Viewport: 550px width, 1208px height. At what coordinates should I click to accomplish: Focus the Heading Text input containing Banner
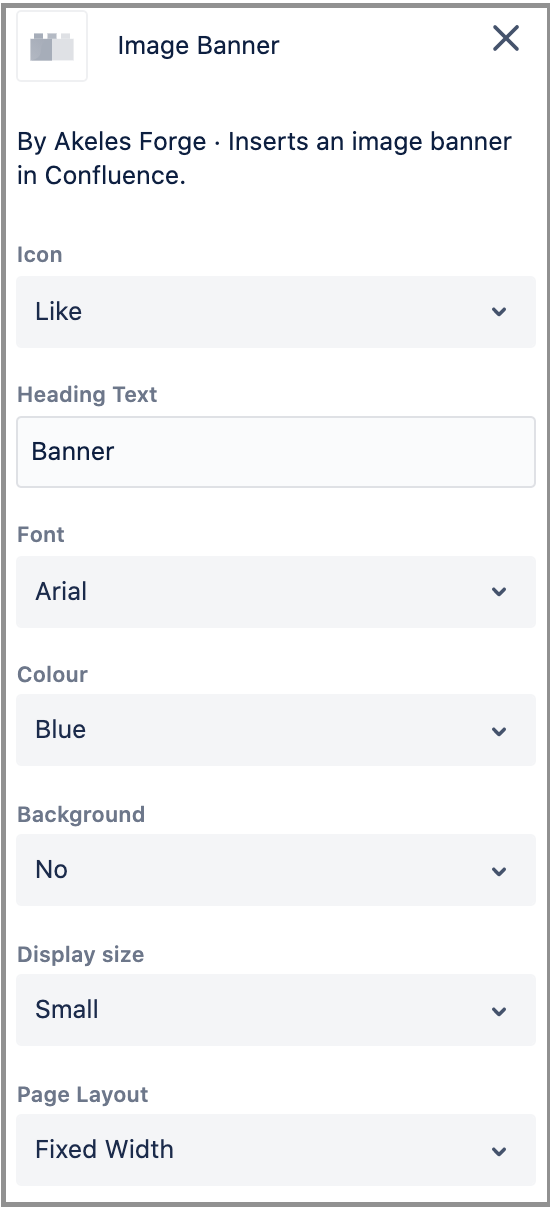click(276, 452)
